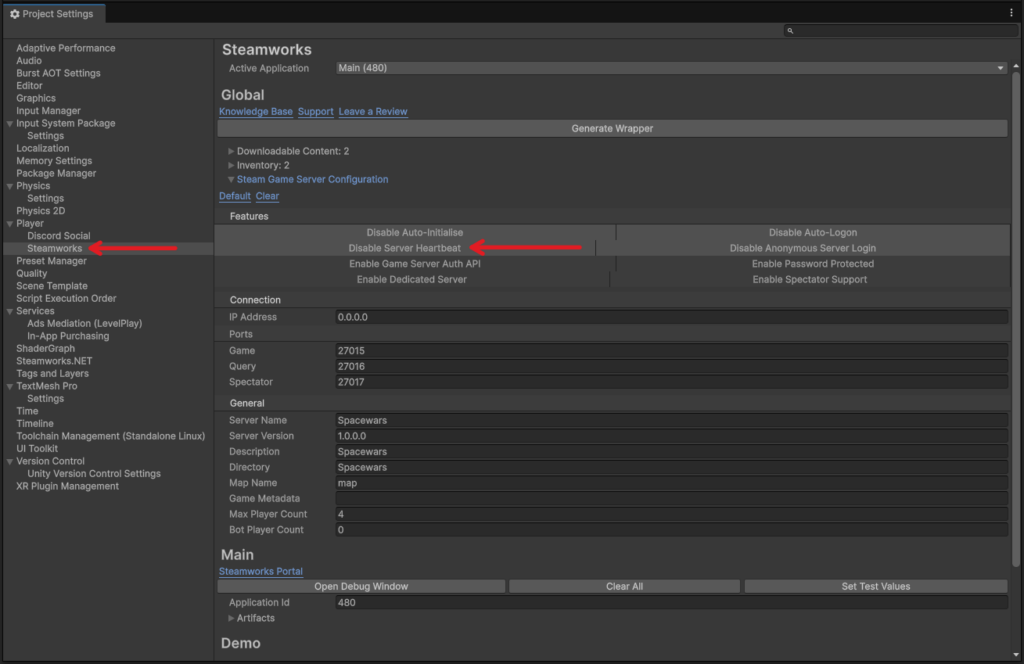
Task: Click the Open Debug Window button
Action: (x=361, y=586)
